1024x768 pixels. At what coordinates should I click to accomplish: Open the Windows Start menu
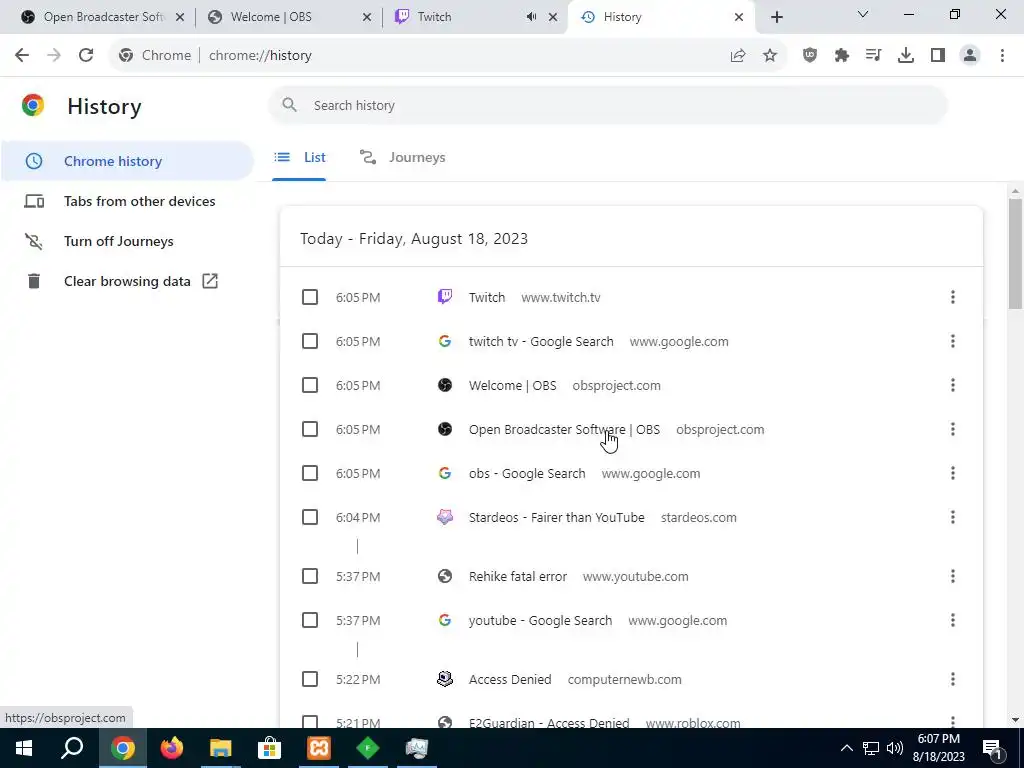[24, 748]
